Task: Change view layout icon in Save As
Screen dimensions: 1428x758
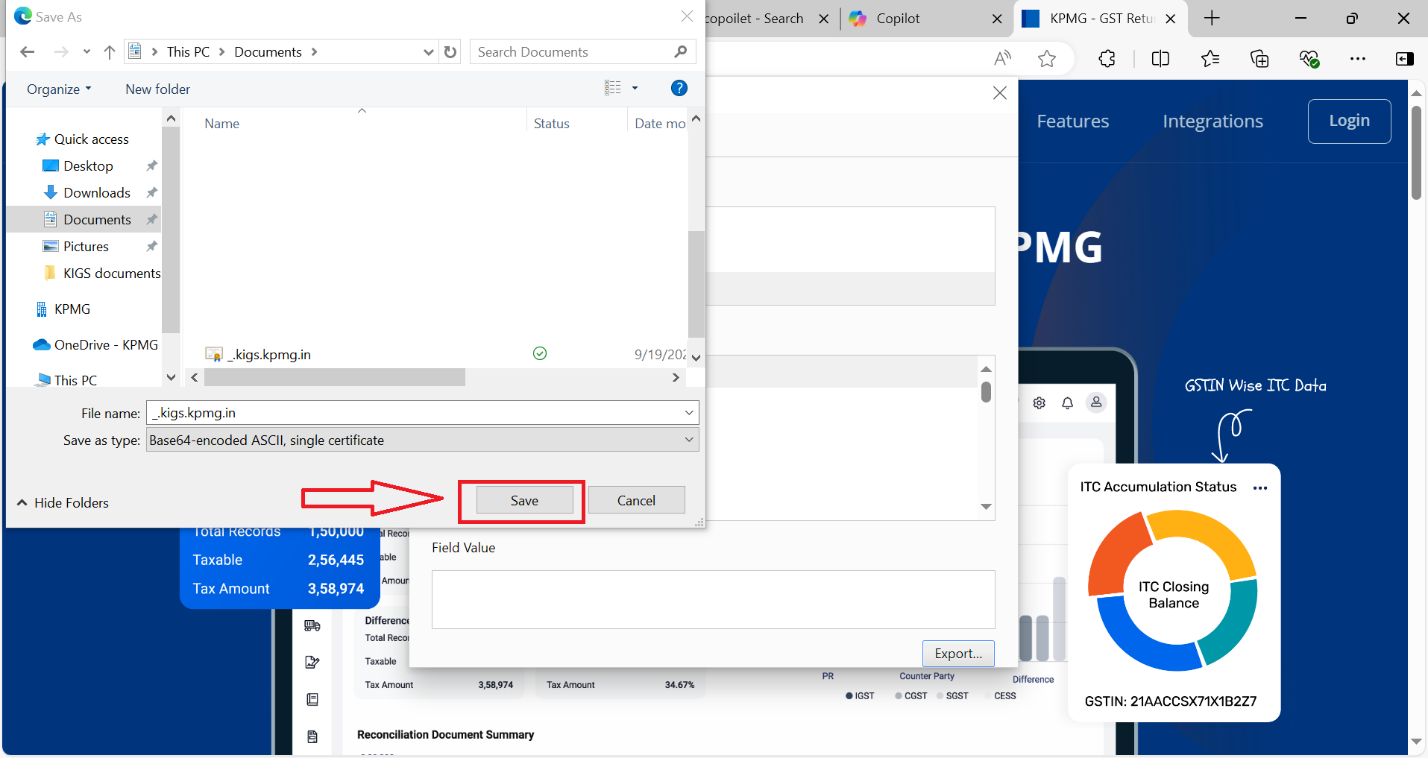Action: click(x=613, y=88)
